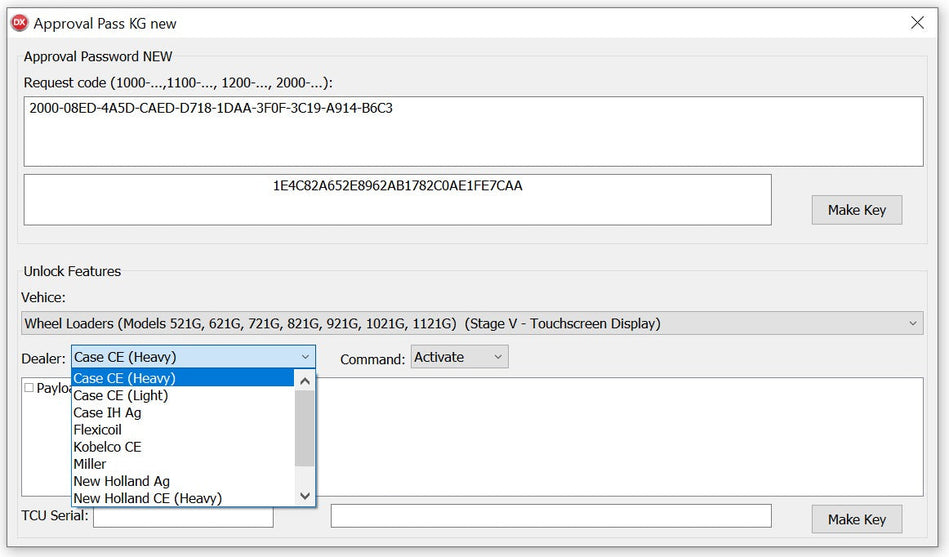Choose Kobelco CE dealer entry

(107, 446)
